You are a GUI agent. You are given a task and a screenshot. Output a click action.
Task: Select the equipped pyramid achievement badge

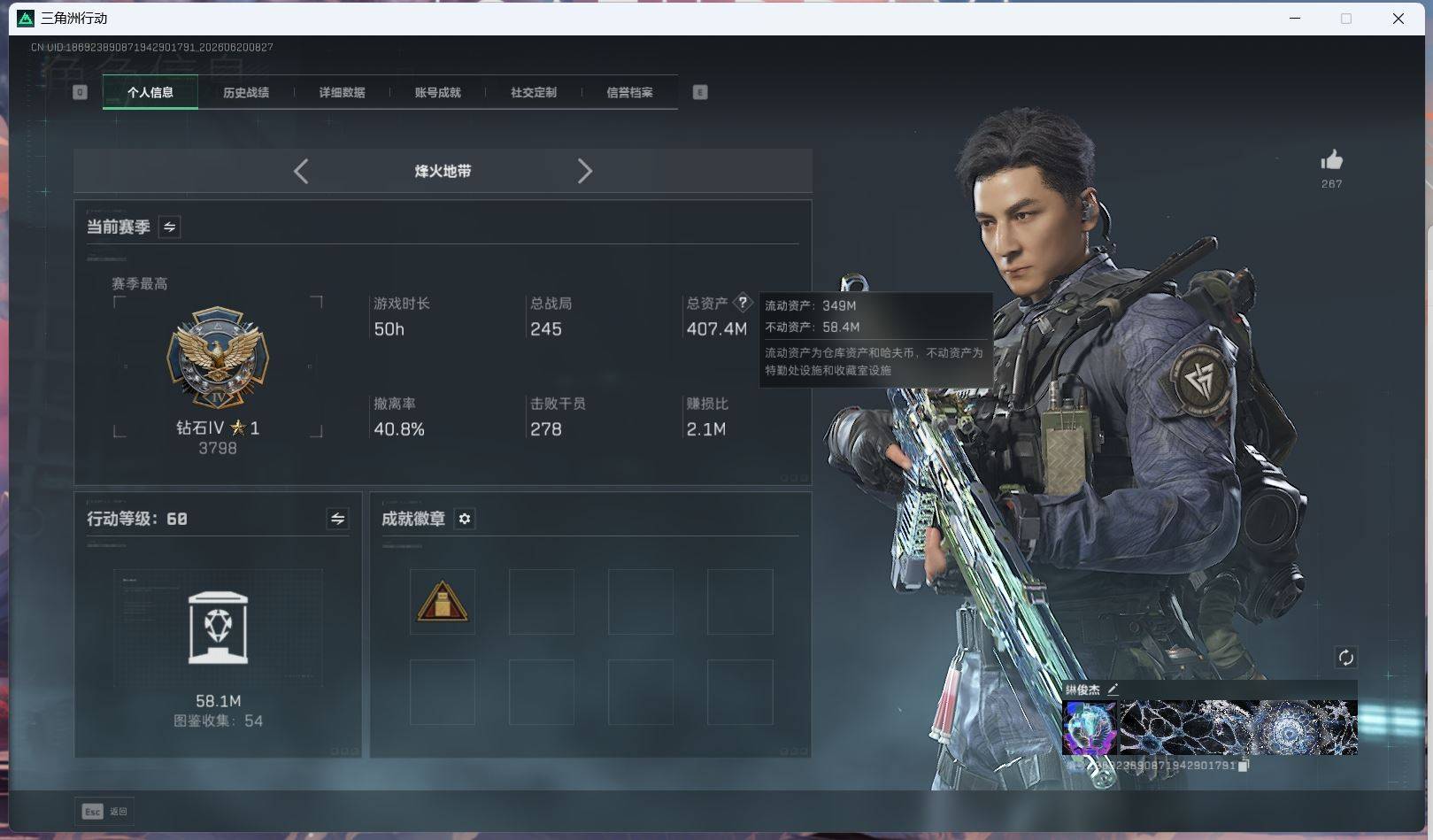tap(443, 602)
